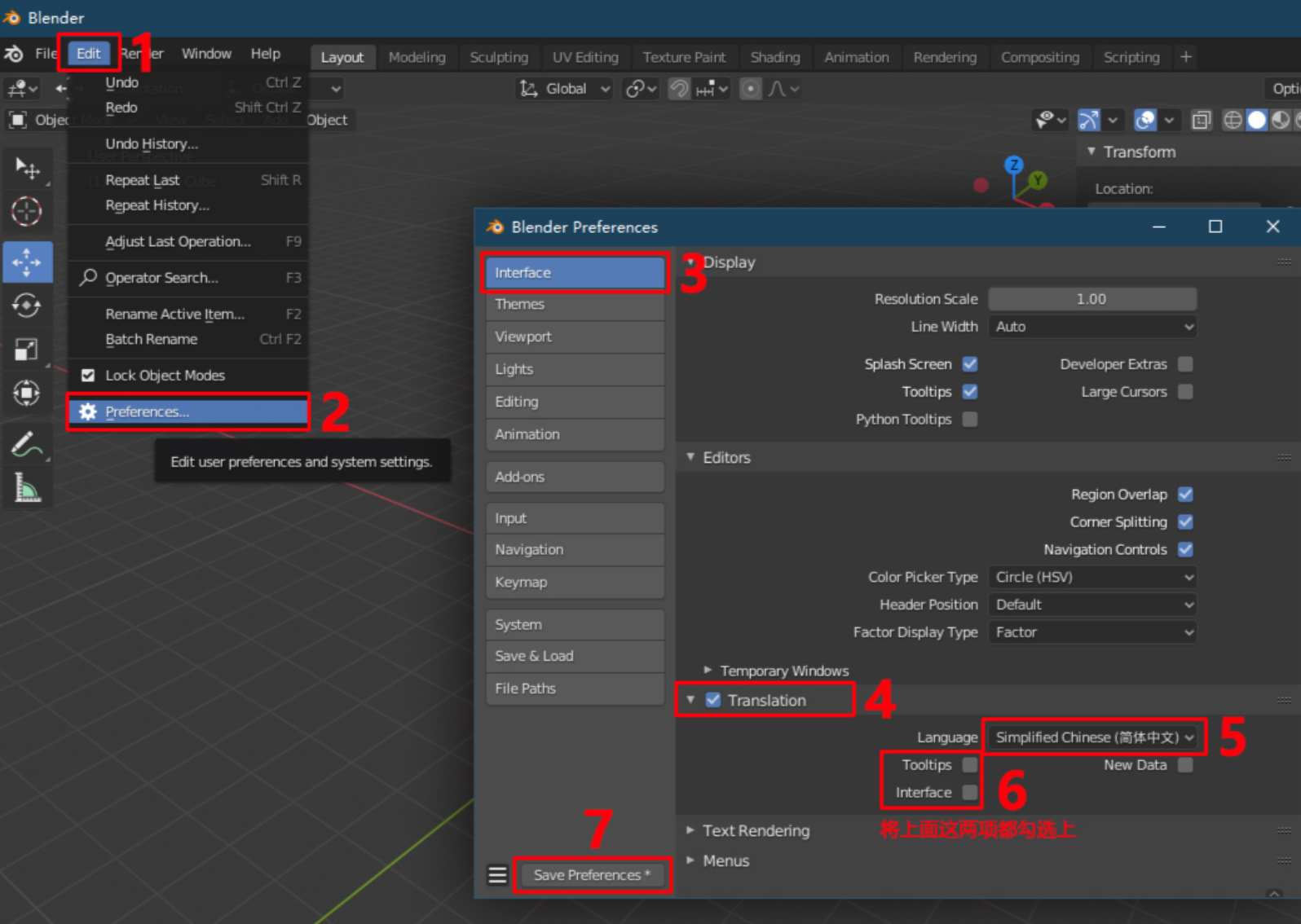1301x924 pixels.
Task: Open the Help menu
Action: (x=266, y=54)
